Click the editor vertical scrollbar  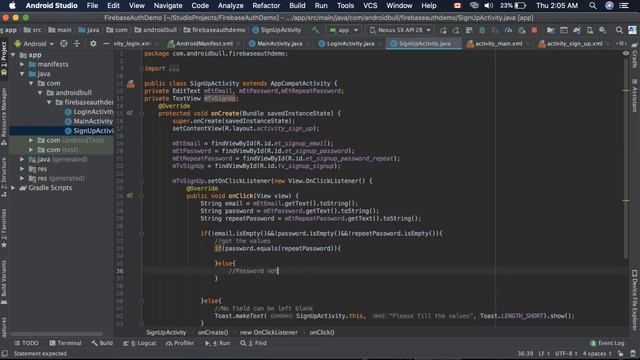626,159
